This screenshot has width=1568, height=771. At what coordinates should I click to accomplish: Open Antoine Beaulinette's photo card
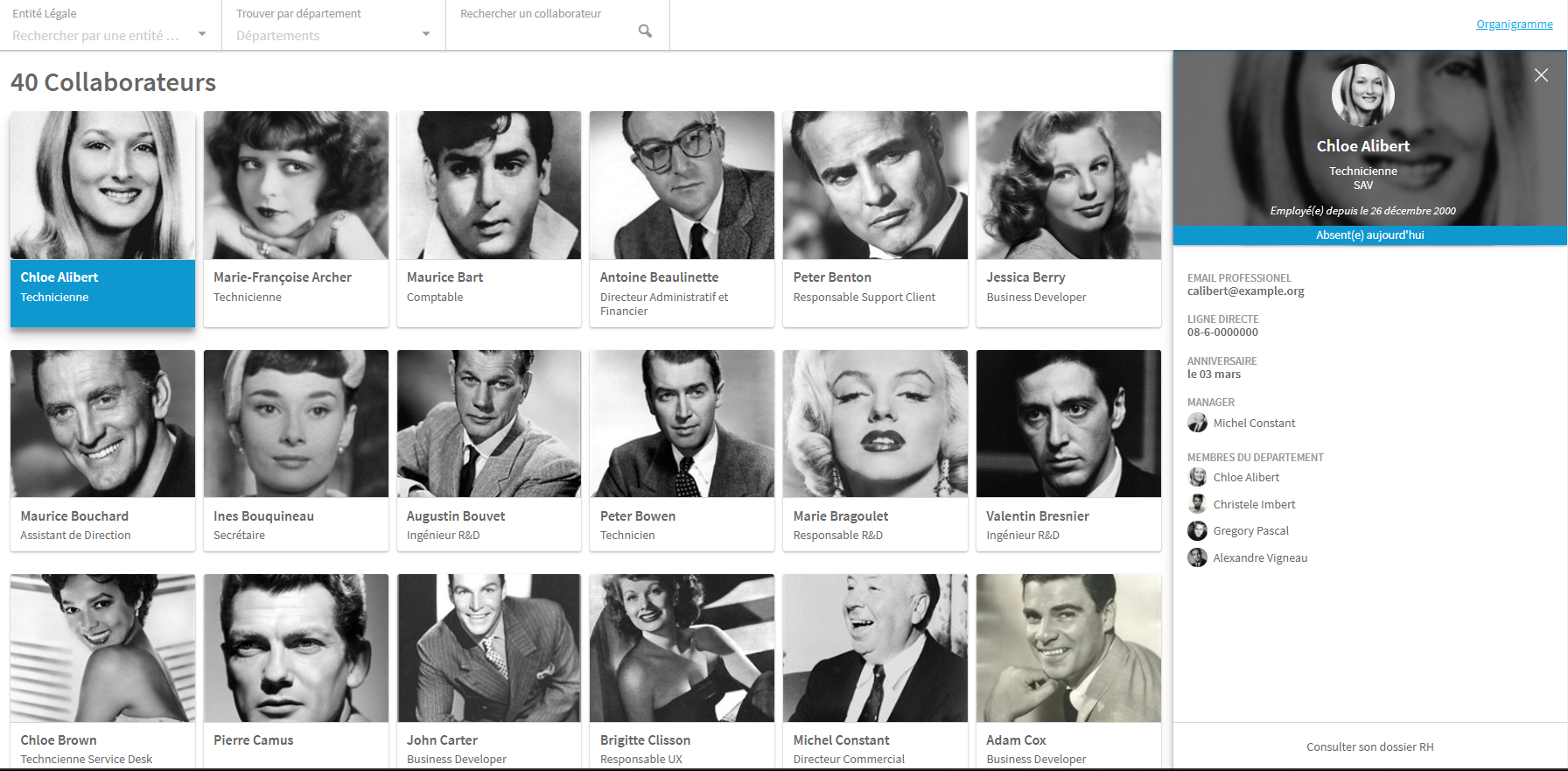pos(682,219)
